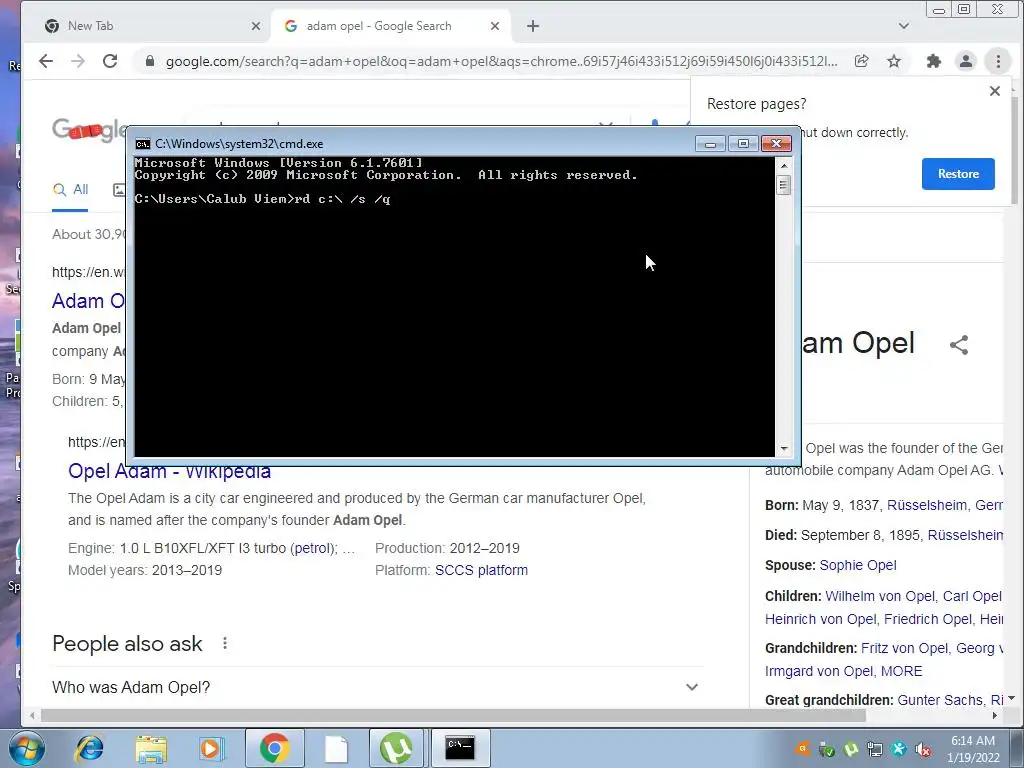Click the cmd window scroll down arrow
Image resolution: width=1024 pixels, height=768 pixels.
tap(784, 449)
